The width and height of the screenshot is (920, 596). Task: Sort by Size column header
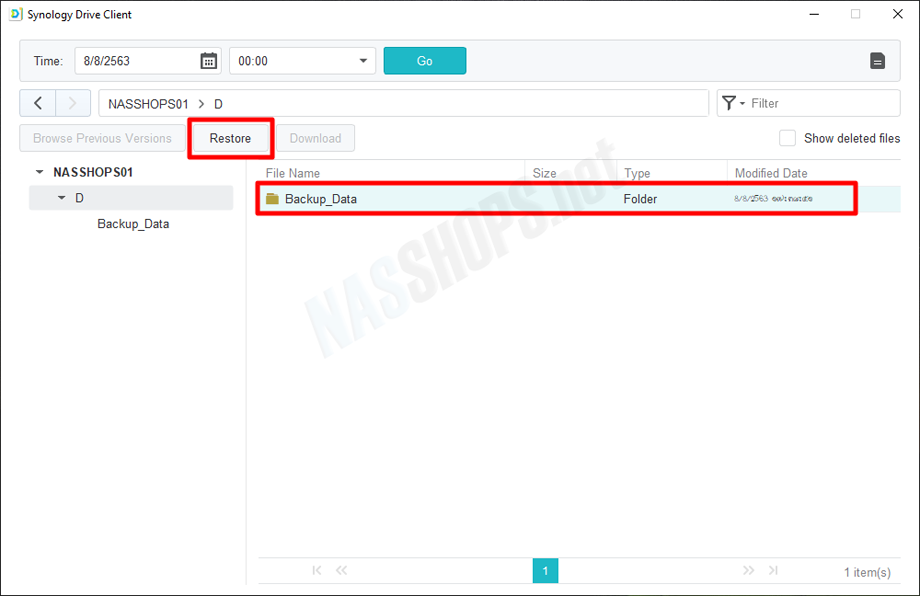tap(544, 173)
